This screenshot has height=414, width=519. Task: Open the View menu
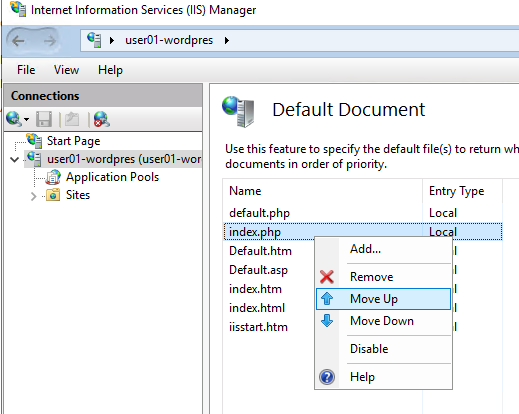[66, 70]
